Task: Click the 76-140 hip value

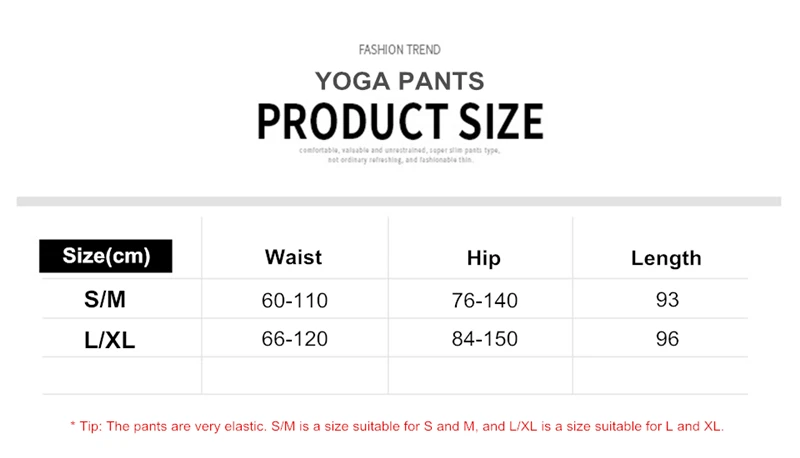Action: pos(484,300)
